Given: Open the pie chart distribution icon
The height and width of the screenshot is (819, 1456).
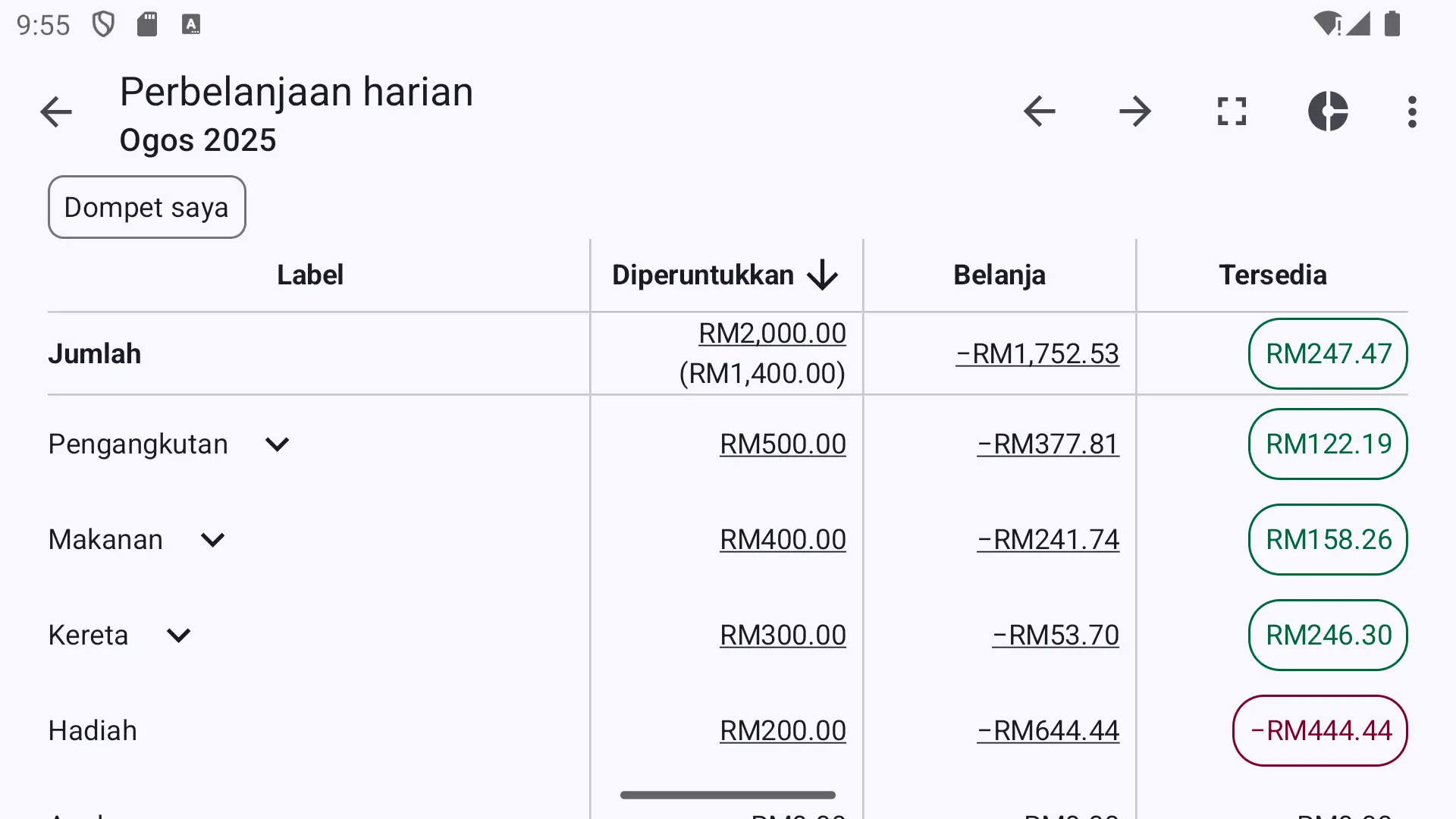Looking at the screenshot, I should (1328, 111).
